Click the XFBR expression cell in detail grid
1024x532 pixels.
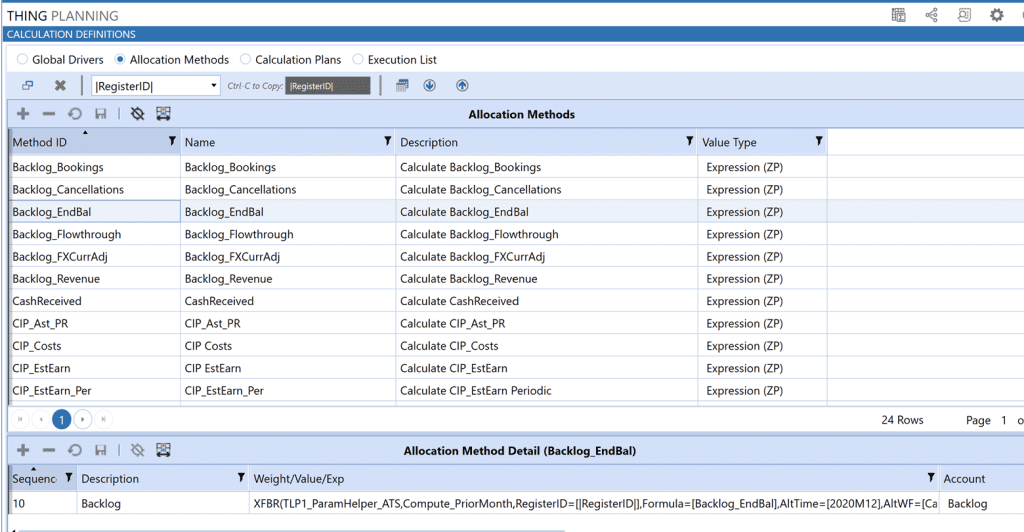(594, 503)
